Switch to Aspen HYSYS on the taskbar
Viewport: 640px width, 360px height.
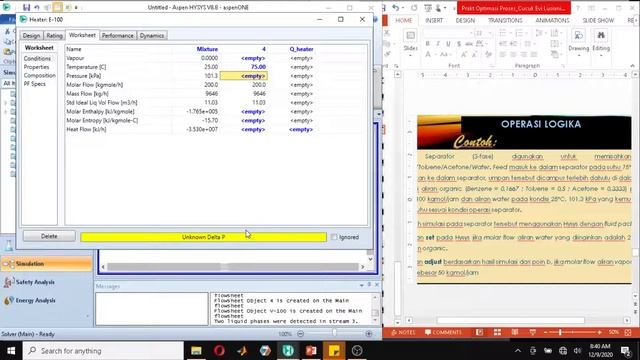288,351
